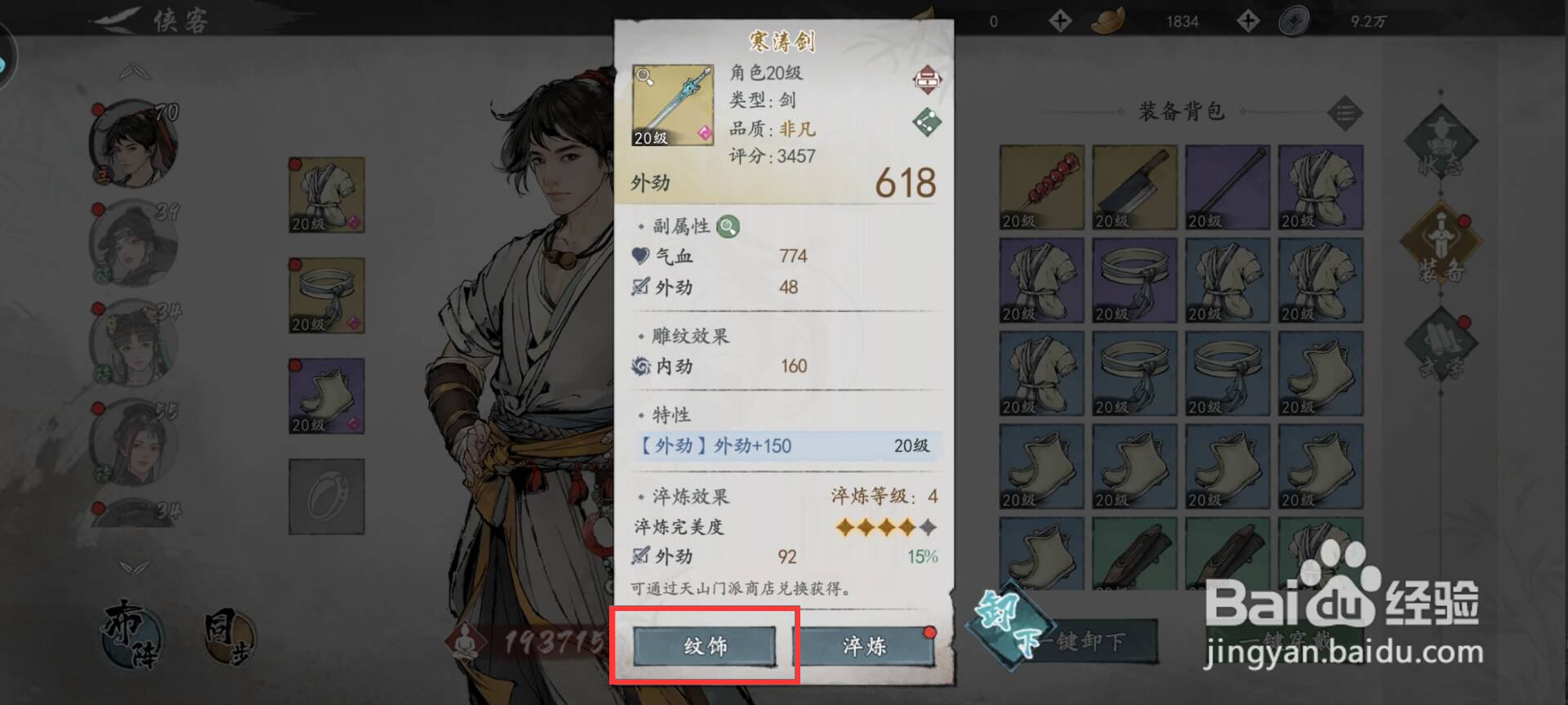Viewport: 1568px width, 705px height.
Task: Select the level 70 main hero portrait
Action: [132, 145]
